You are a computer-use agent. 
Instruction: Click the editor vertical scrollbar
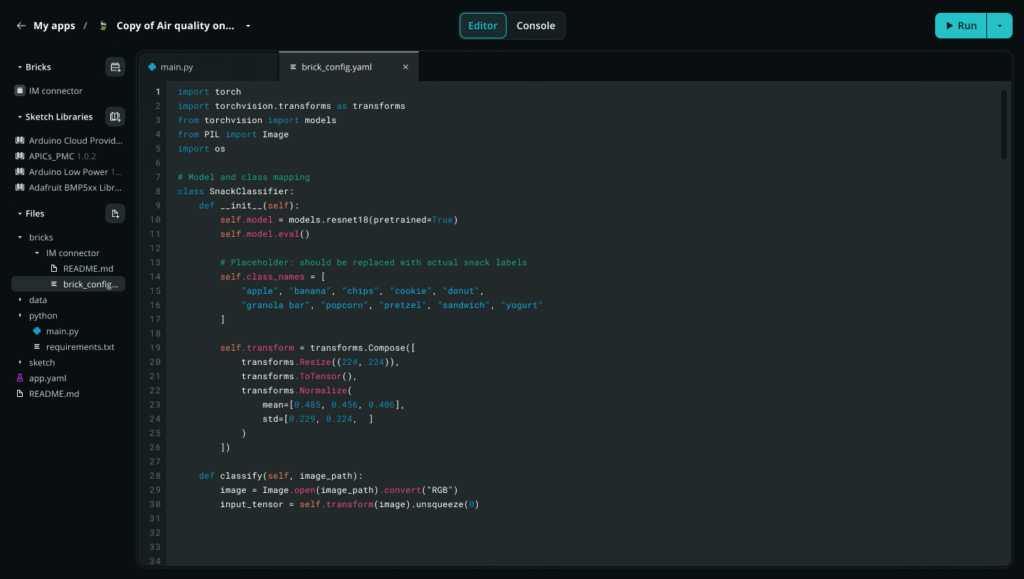coord(1003,125)
